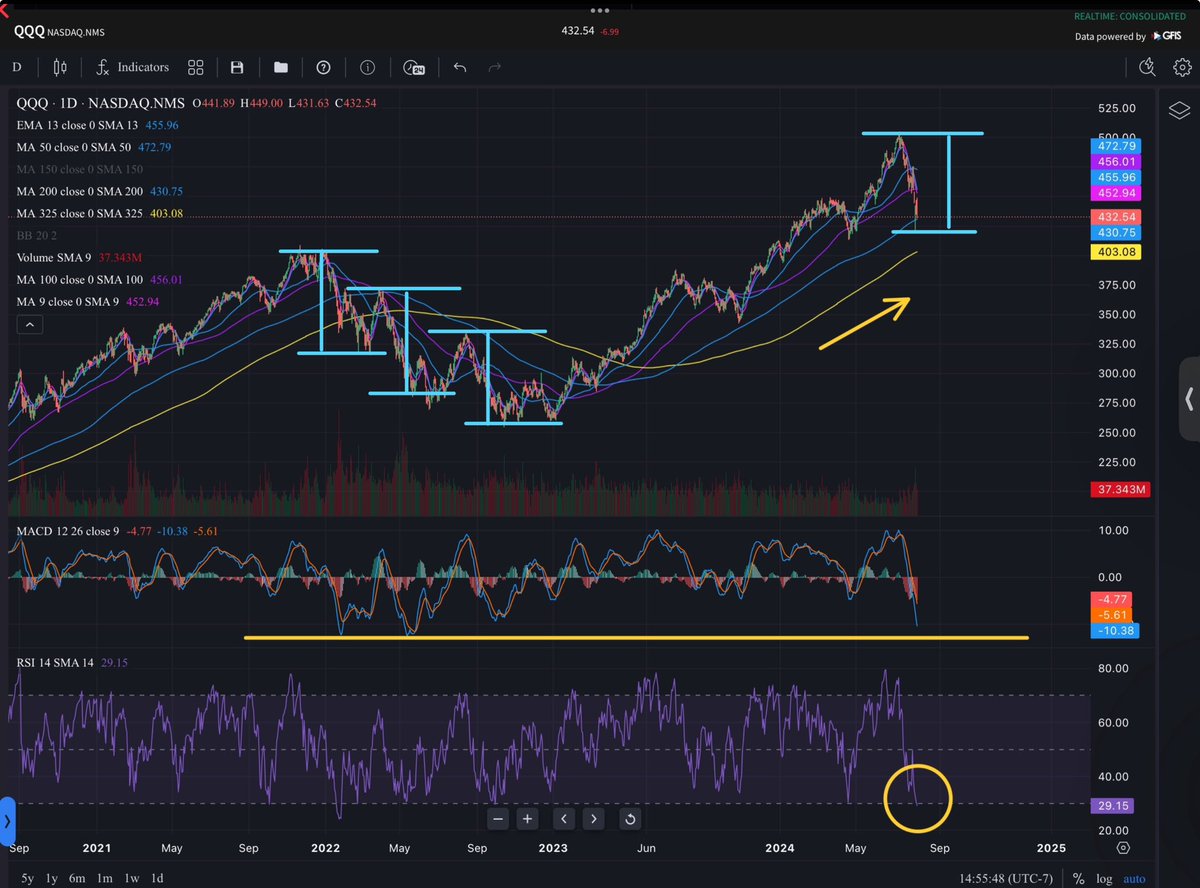Click the QQQ · 1D · NASDAQ.NMS chart legend
Image resolution: width=1200 pixels, height=888 pixels.
[x=103, y=103]
